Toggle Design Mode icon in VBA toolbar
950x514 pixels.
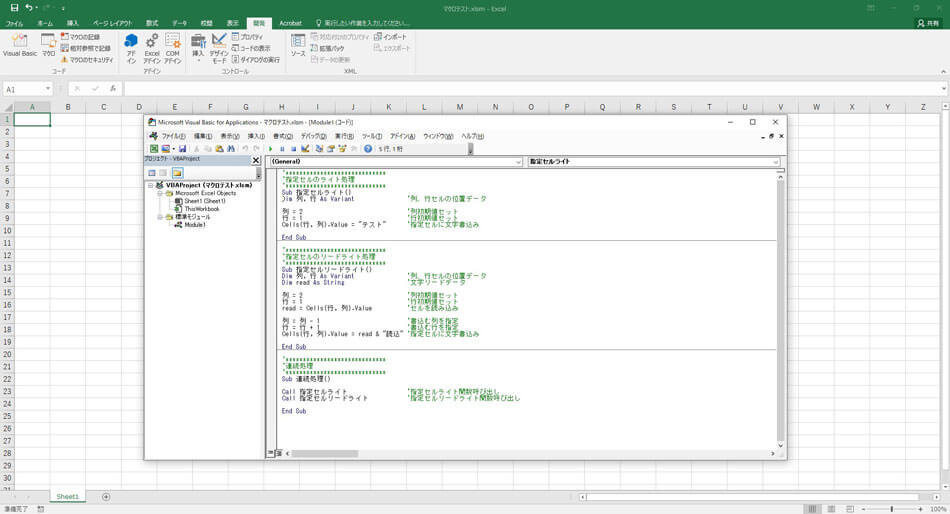[305, 149]
